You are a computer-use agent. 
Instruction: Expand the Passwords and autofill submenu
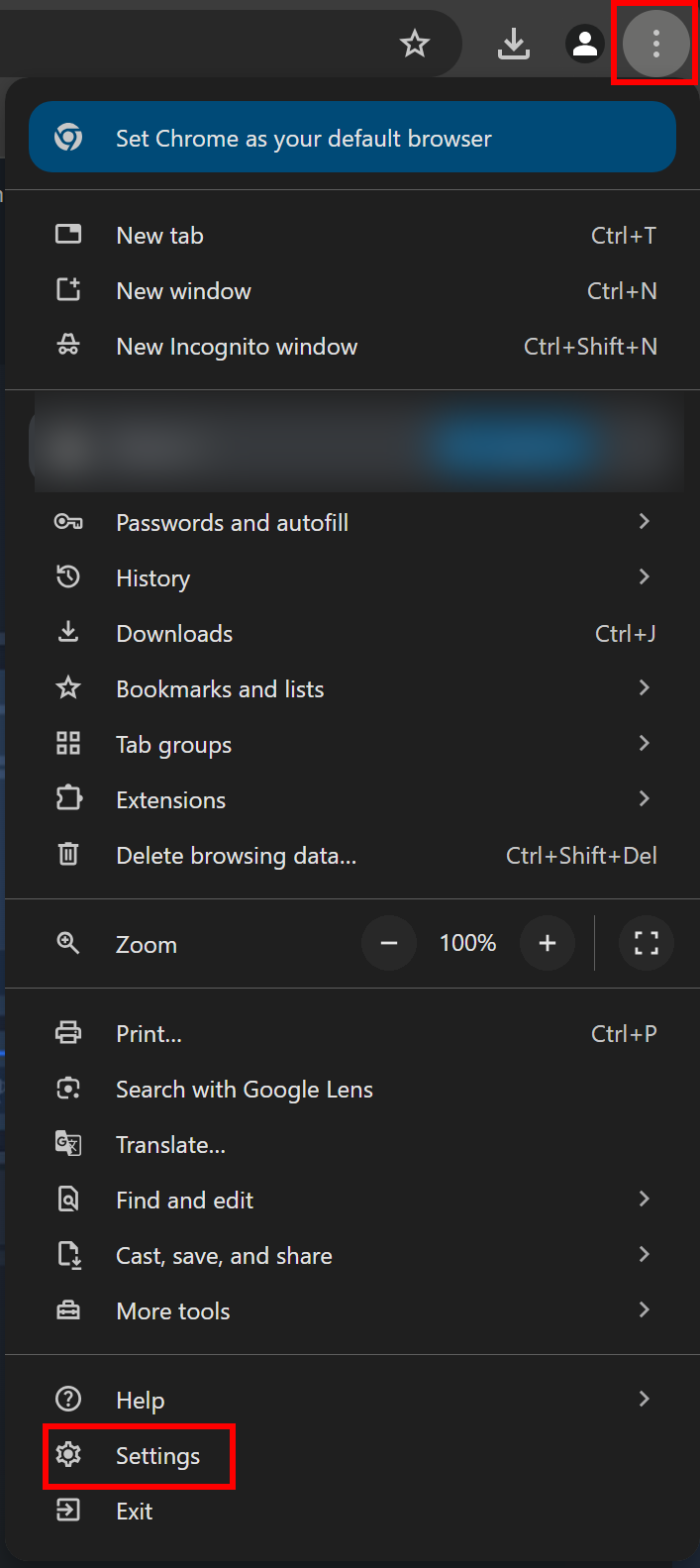[x=644, y=522]
